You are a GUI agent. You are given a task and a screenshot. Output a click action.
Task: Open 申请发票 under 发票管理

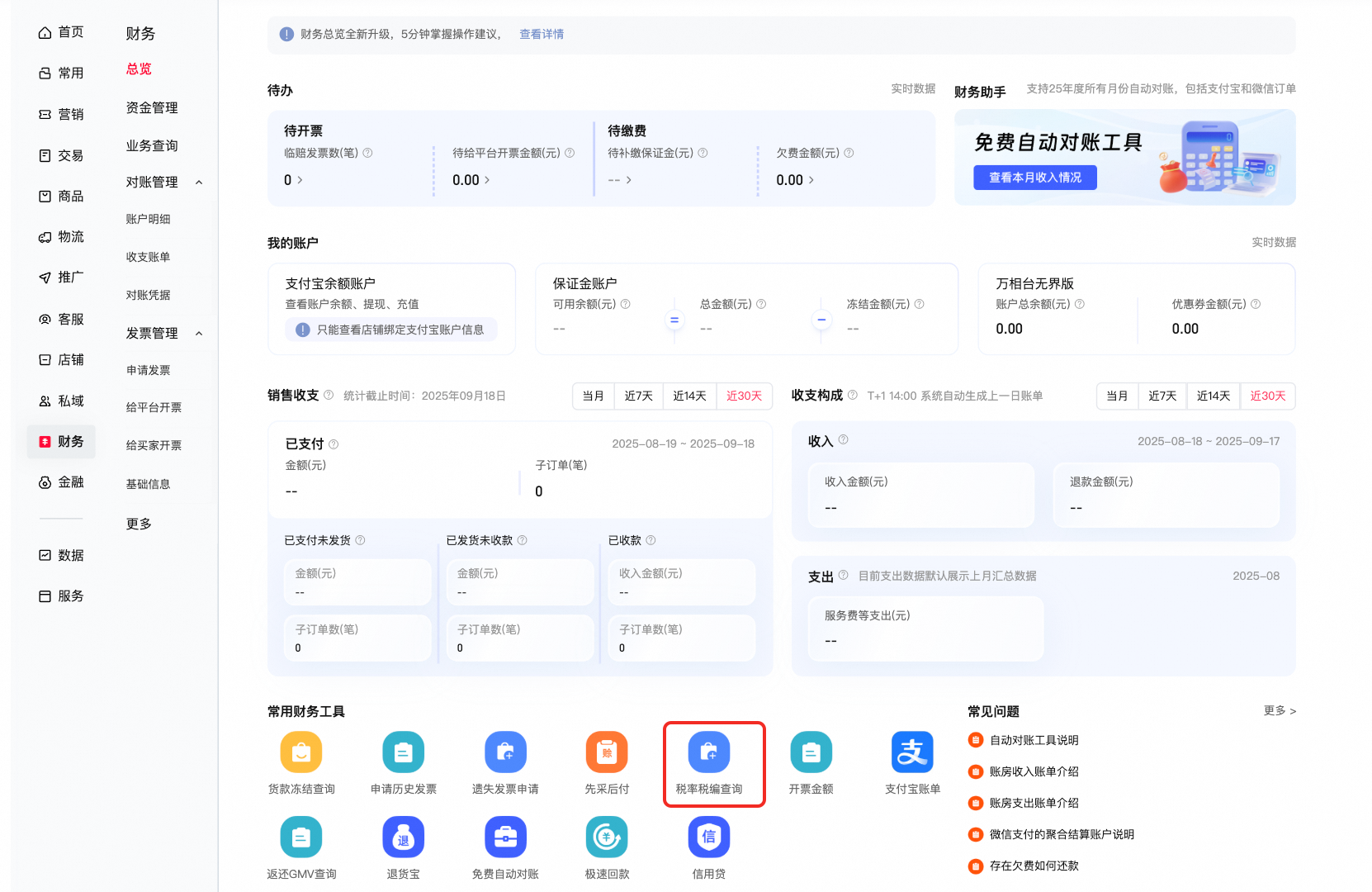point(149,371)
